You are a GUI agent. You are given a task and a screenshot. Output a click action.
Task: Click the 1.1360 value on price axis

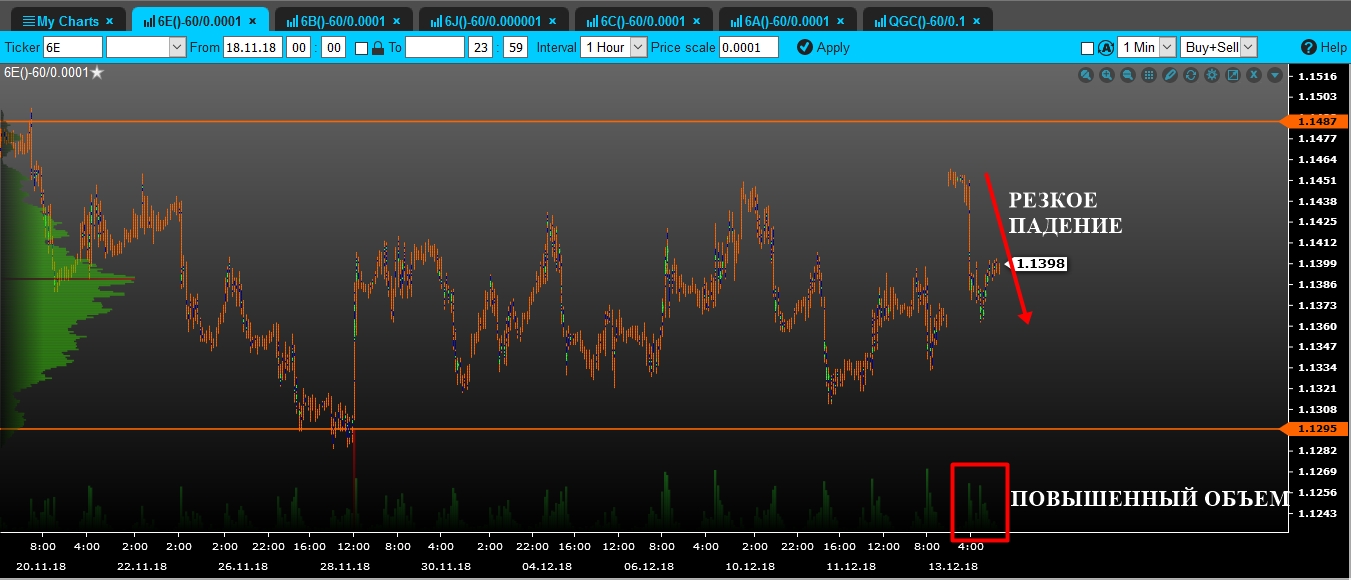point(1317,326)
